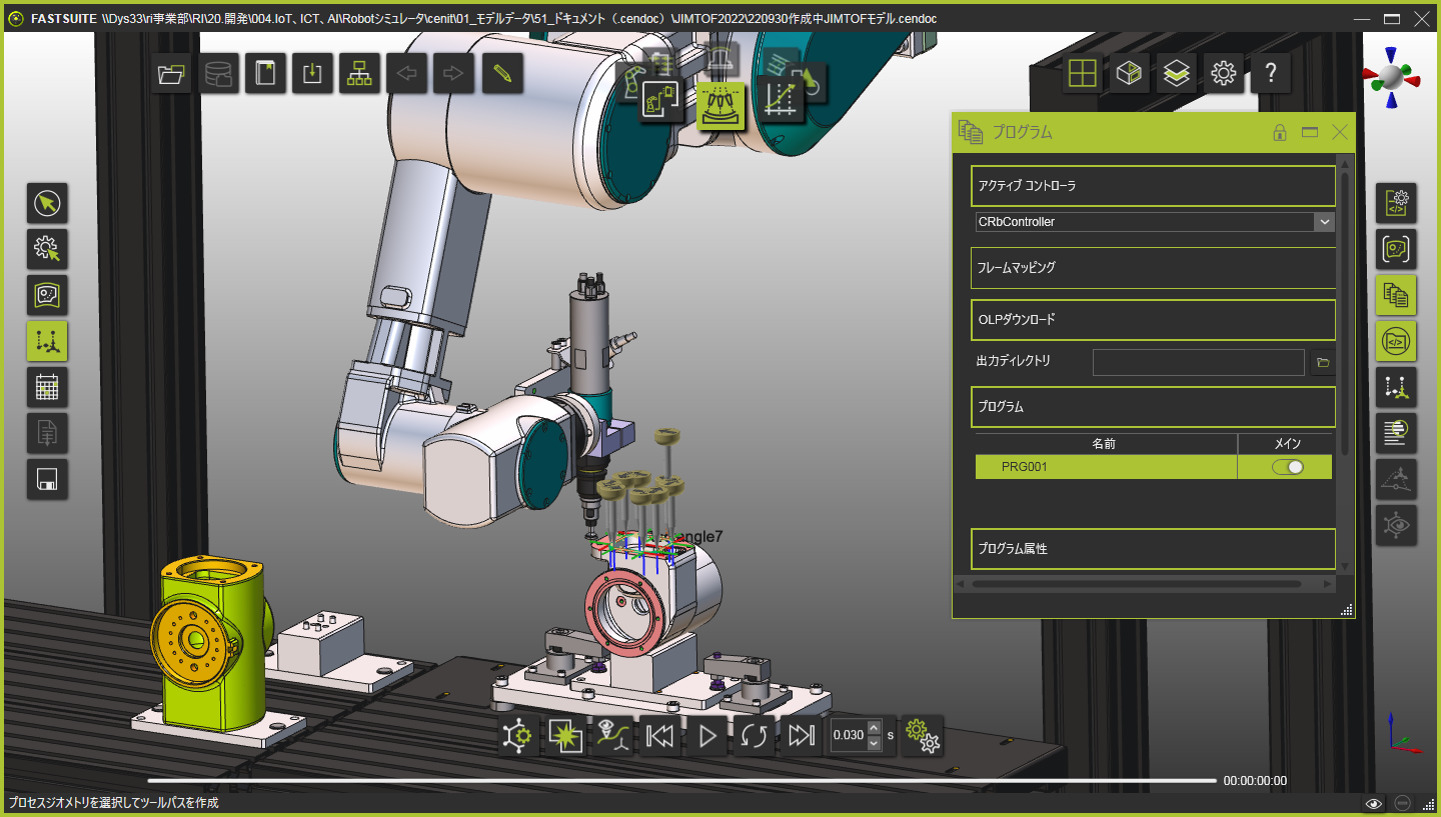This screenshot has height=817, width=1441.
Task: Expand the フレームマッピング section
Action: pos(1153,268)
